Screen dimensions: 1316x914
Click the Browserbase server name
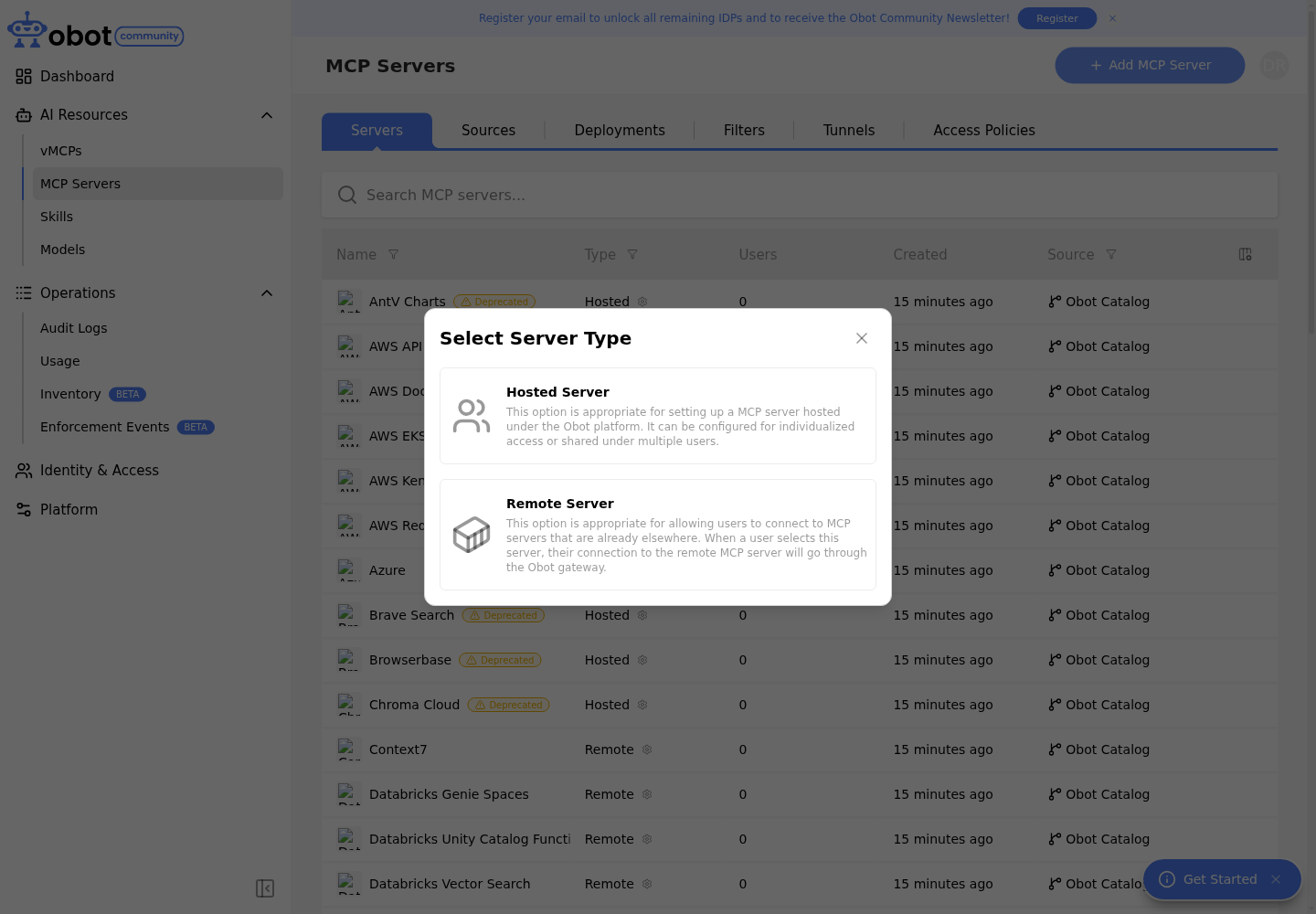tap(410, 660)
